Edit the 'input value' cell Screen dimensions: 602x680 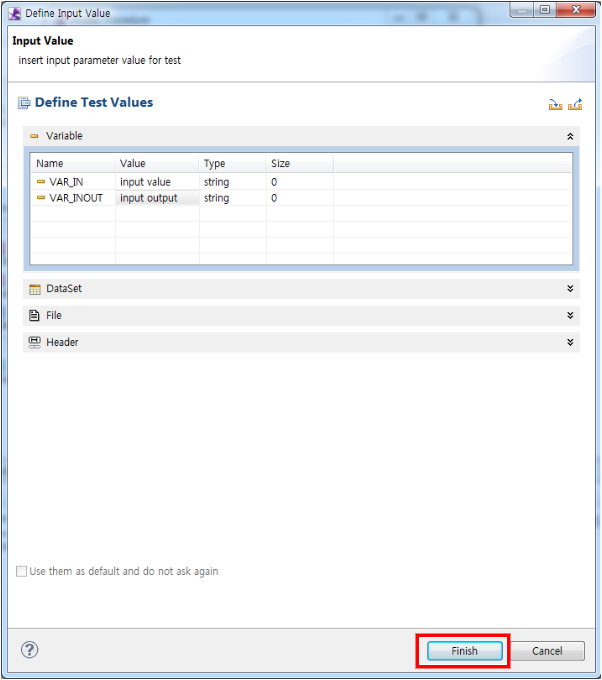click(x=157, y=182)
